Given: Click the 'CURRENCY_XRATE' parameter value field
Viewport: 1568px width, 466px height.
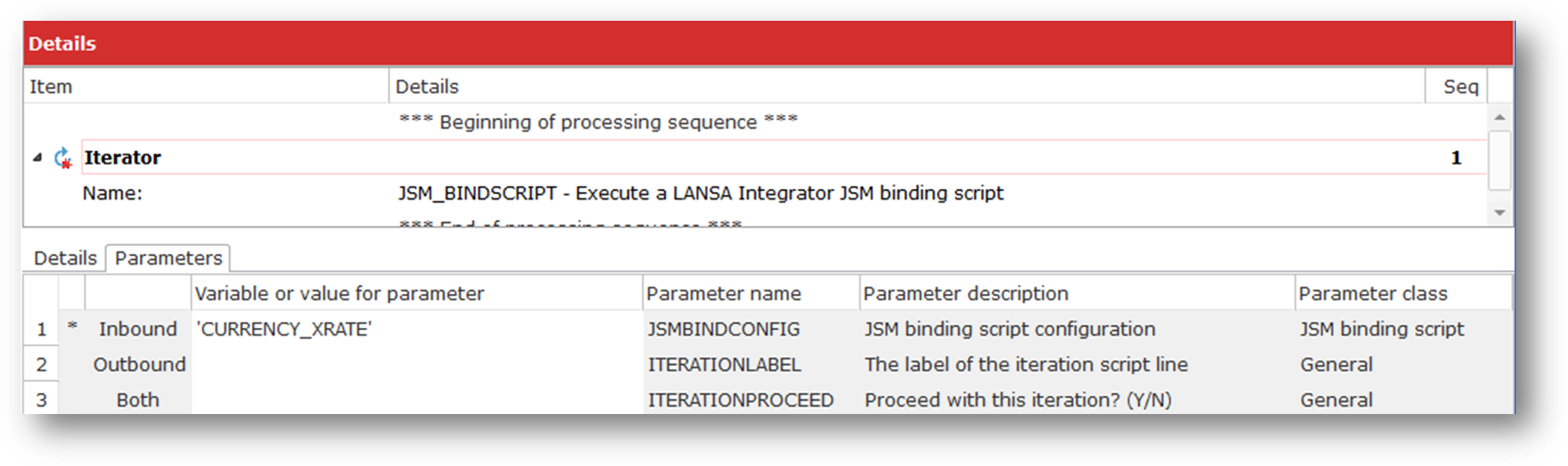Looking at the screenshot, I should [416, 329].
